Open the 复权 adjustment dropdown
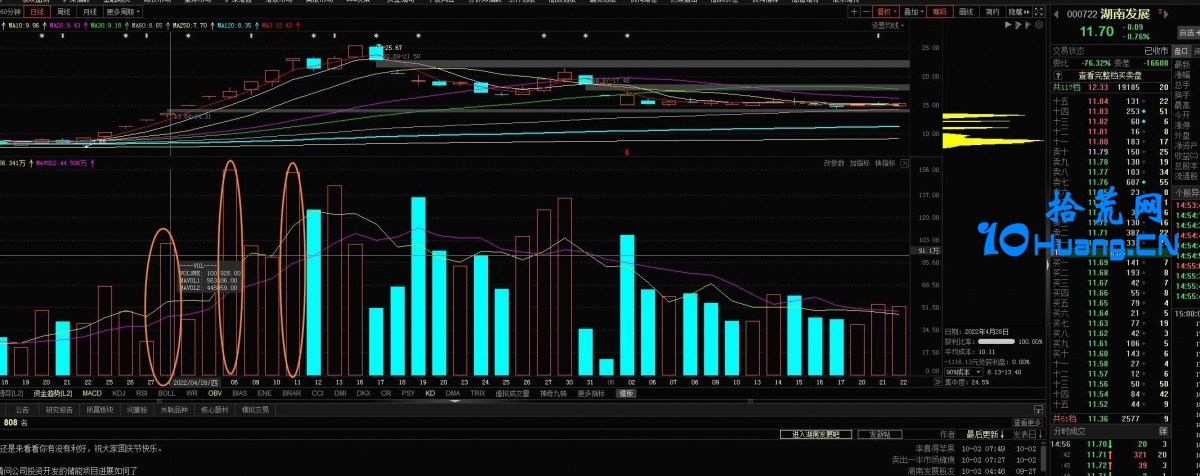 pyautogui.click(x=886, y=12)
